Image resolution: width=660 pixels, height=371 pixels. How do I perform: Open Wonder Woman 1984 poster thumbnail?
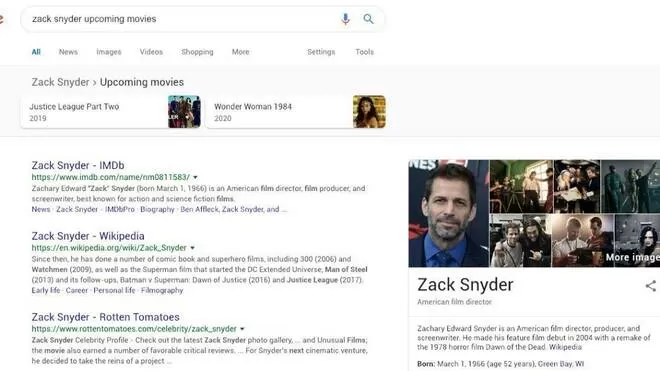coord(369,112)
